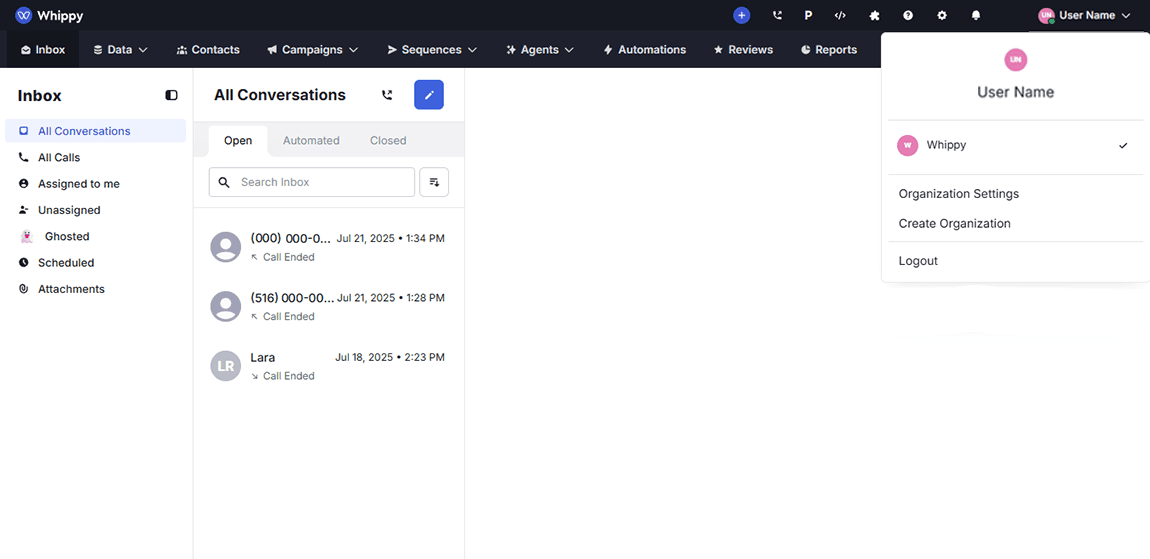Click the magnifier icon in the search box

[224, 182]
